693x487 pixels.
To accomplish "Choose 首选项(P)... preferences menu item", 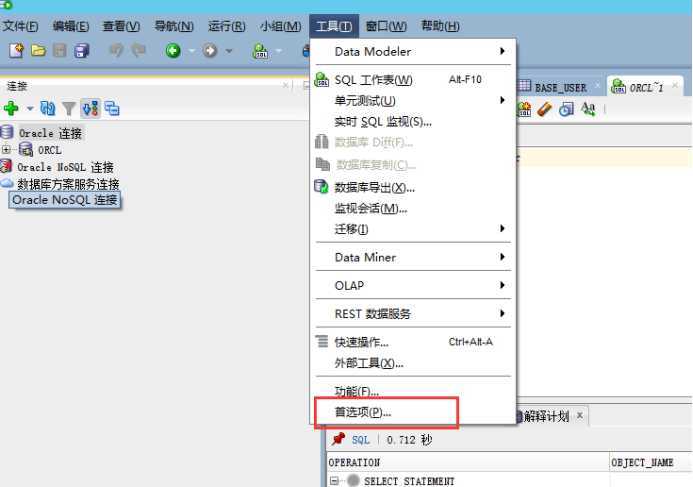I will [413, 412].
